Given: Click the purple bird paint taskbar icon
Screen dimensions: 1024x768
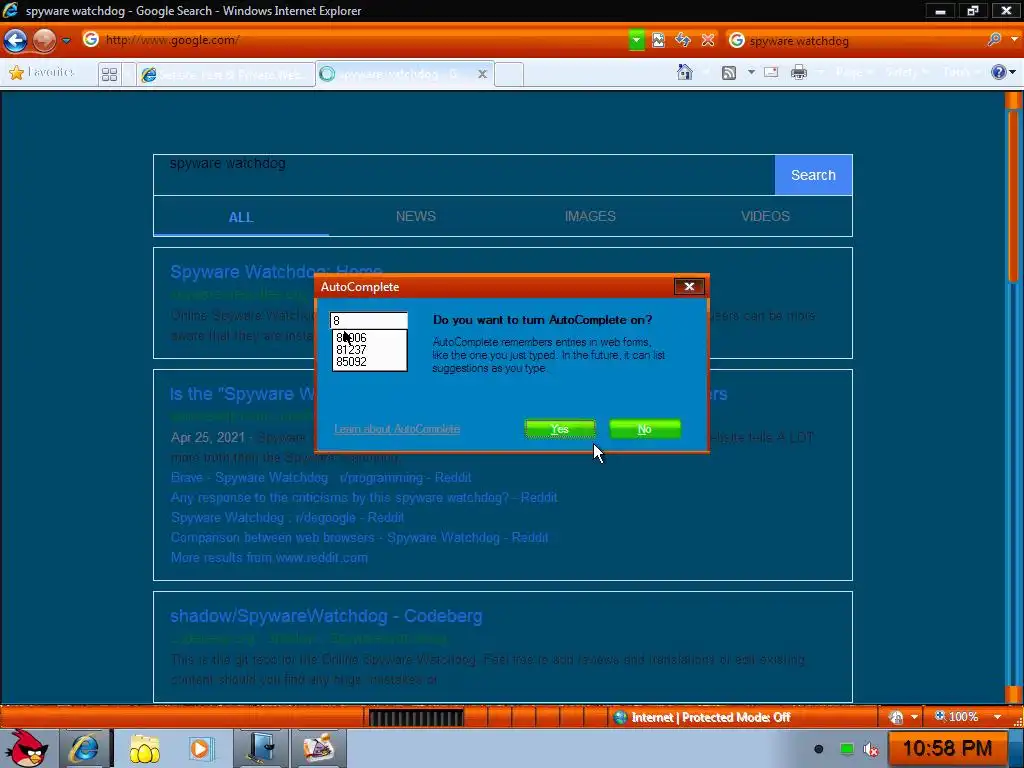Looking at the screenshot, I should (x=318, y=748).
